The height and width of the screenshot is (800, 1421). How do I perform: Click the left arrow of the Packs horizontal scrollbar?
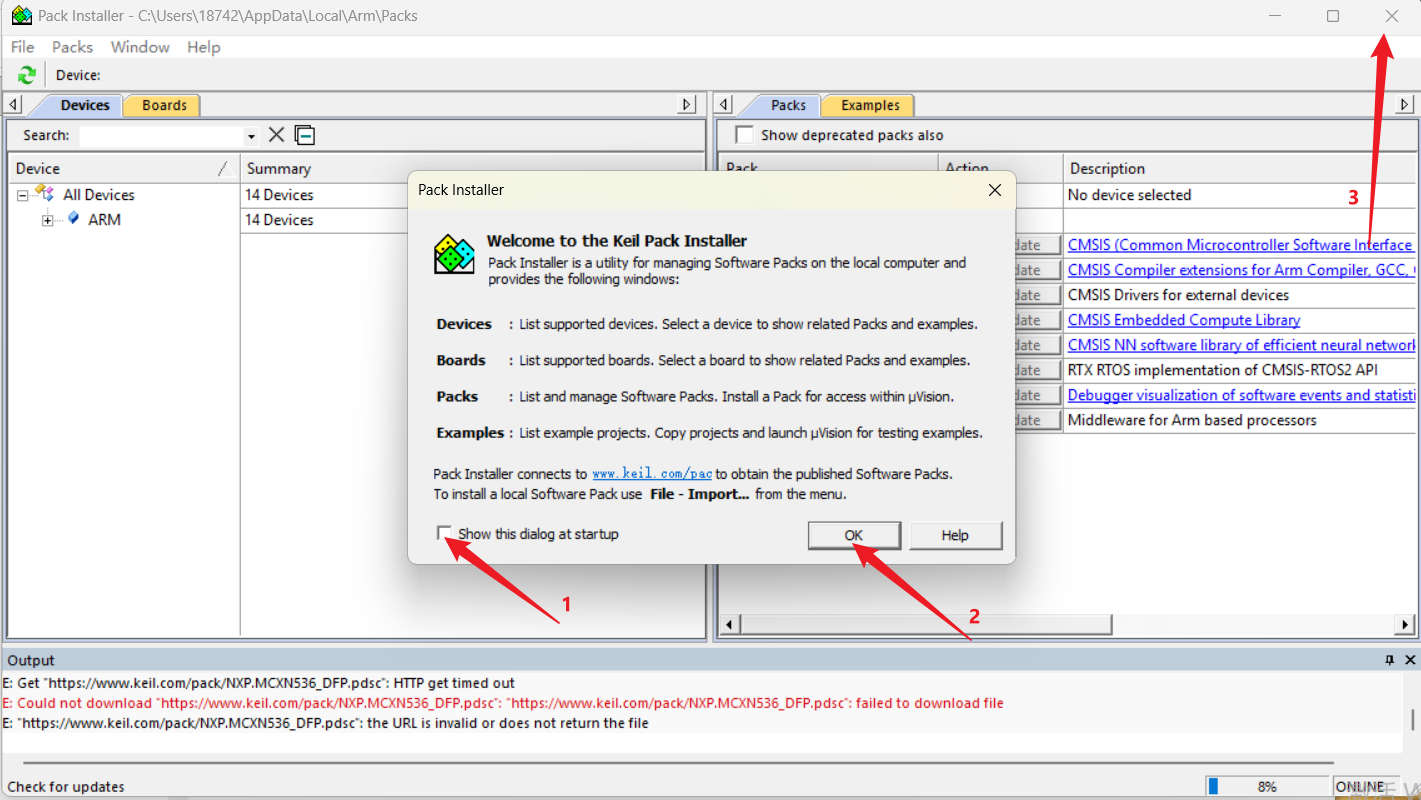(728, 625)
